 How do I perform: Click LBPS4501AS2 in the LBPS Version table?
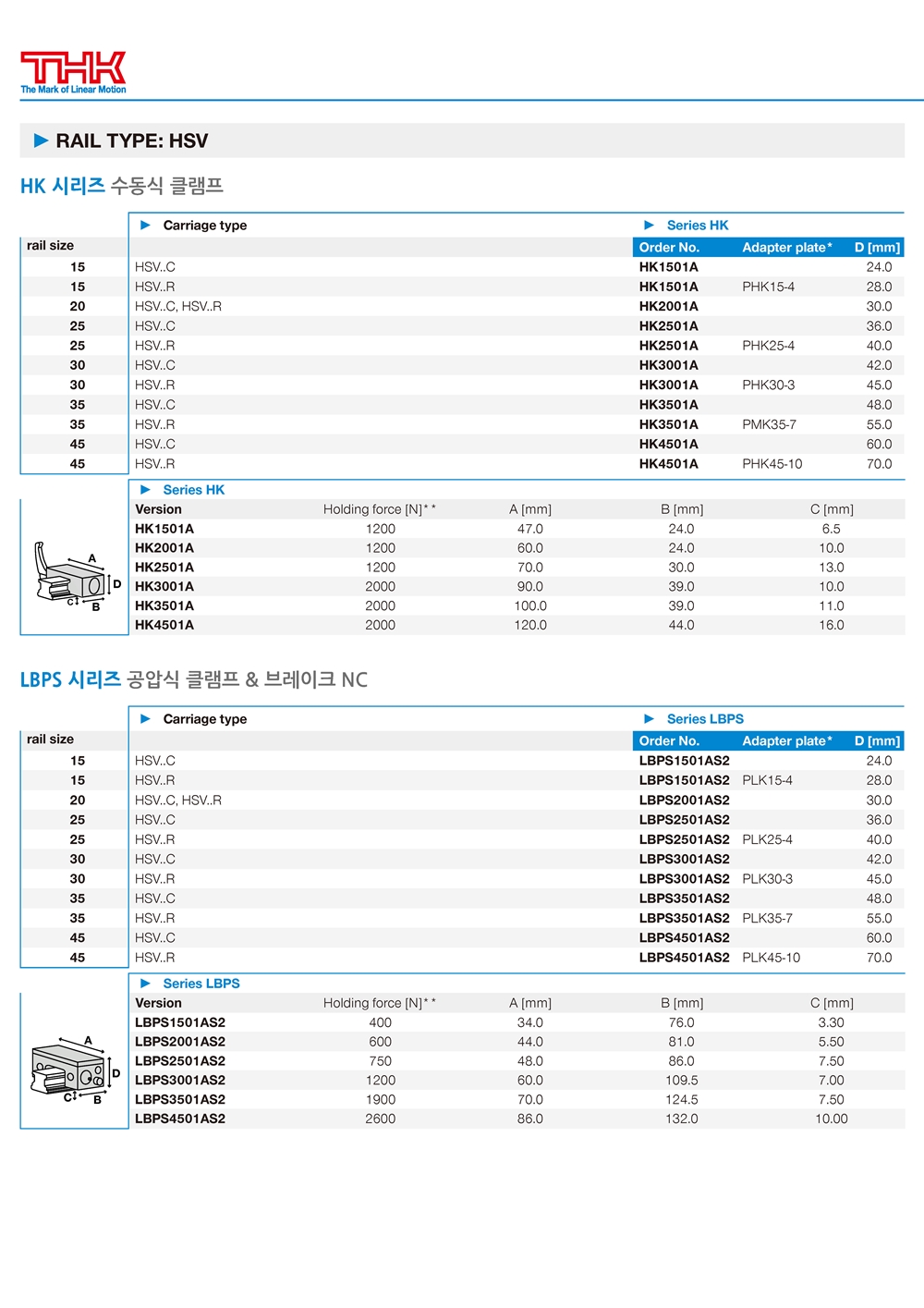pyautogui.click(x=180, y=1119)
